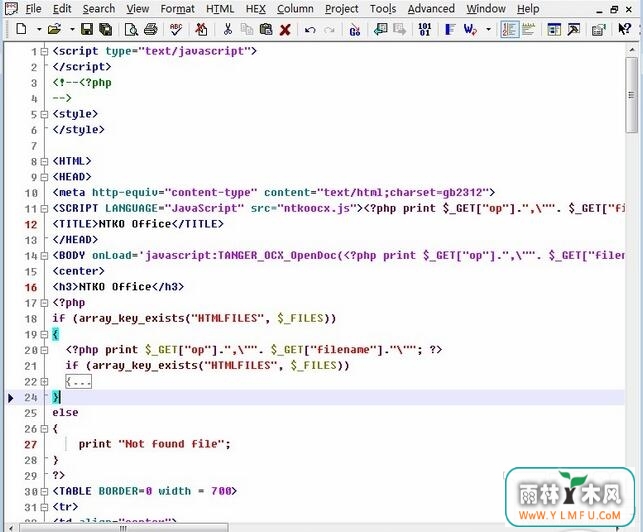Click the greyed right arrow page icon

tap(399, 29)
